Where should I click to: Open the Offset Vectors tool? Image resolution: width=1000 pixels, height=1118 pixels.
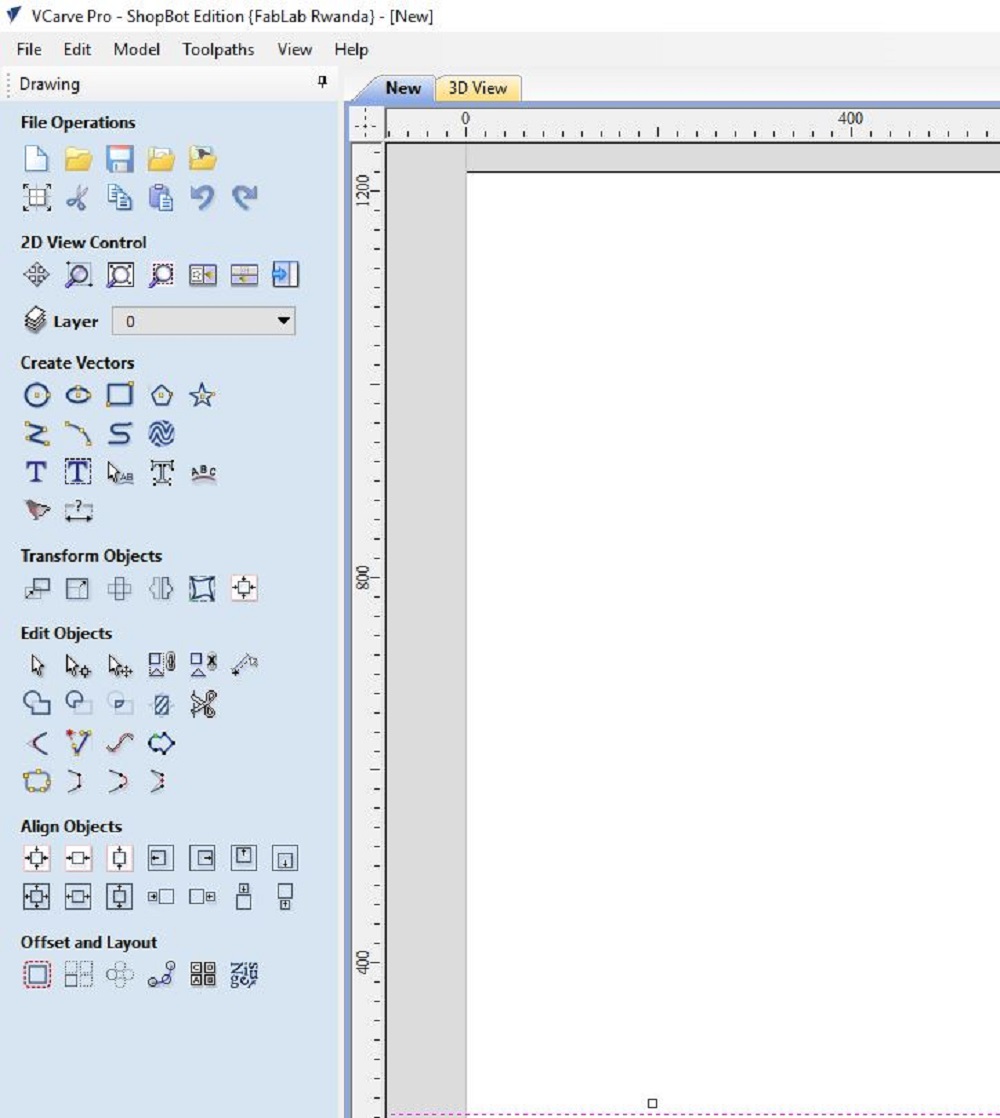click(37, 975)
